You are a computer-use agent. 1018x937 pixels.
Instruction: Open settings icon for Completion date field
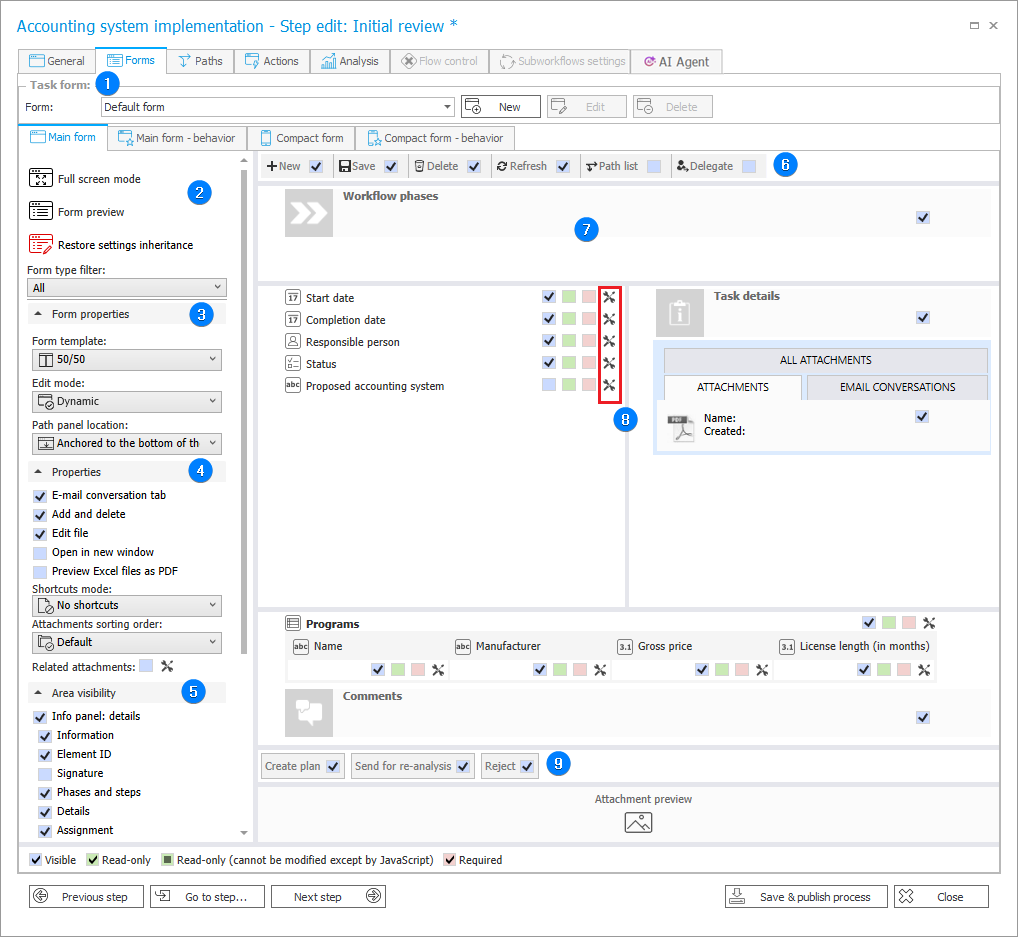pos(609,319)
